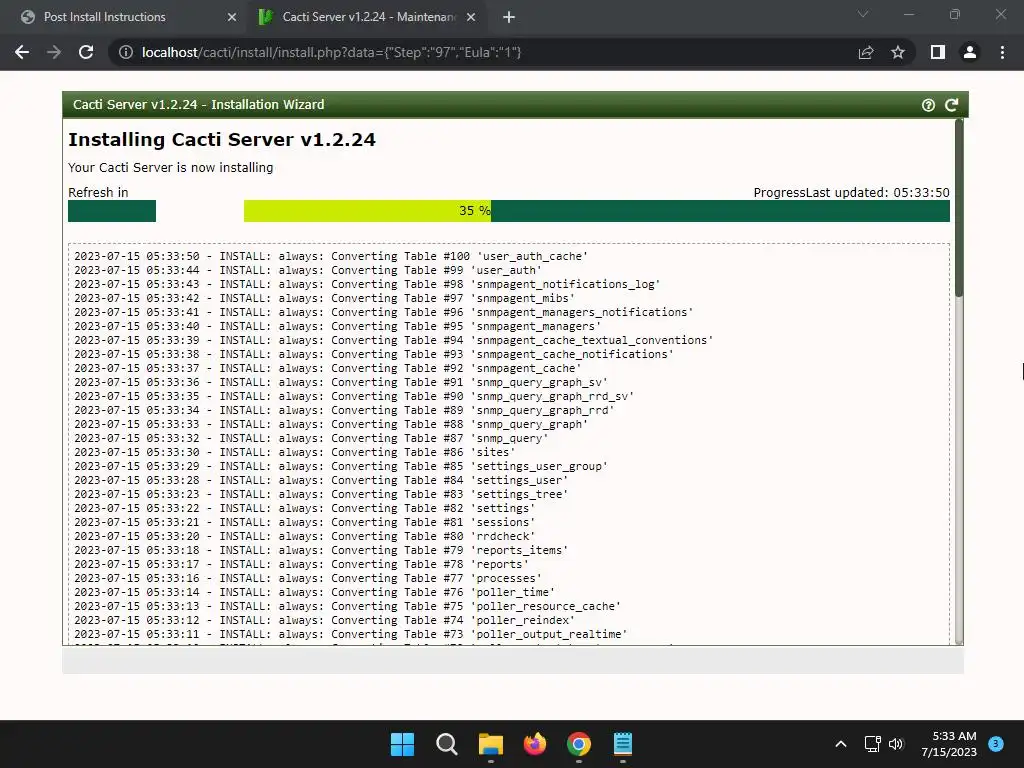Click log line for table 'user_auth'
1024x768 pixels.
[308, 270]
